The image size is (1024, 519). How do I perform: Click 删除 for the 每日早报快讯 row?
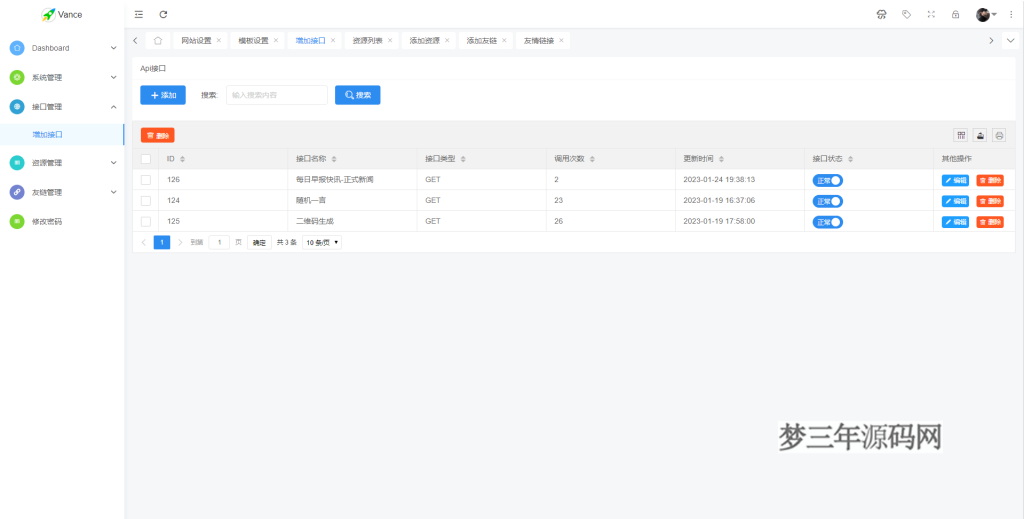coord(990,180)
